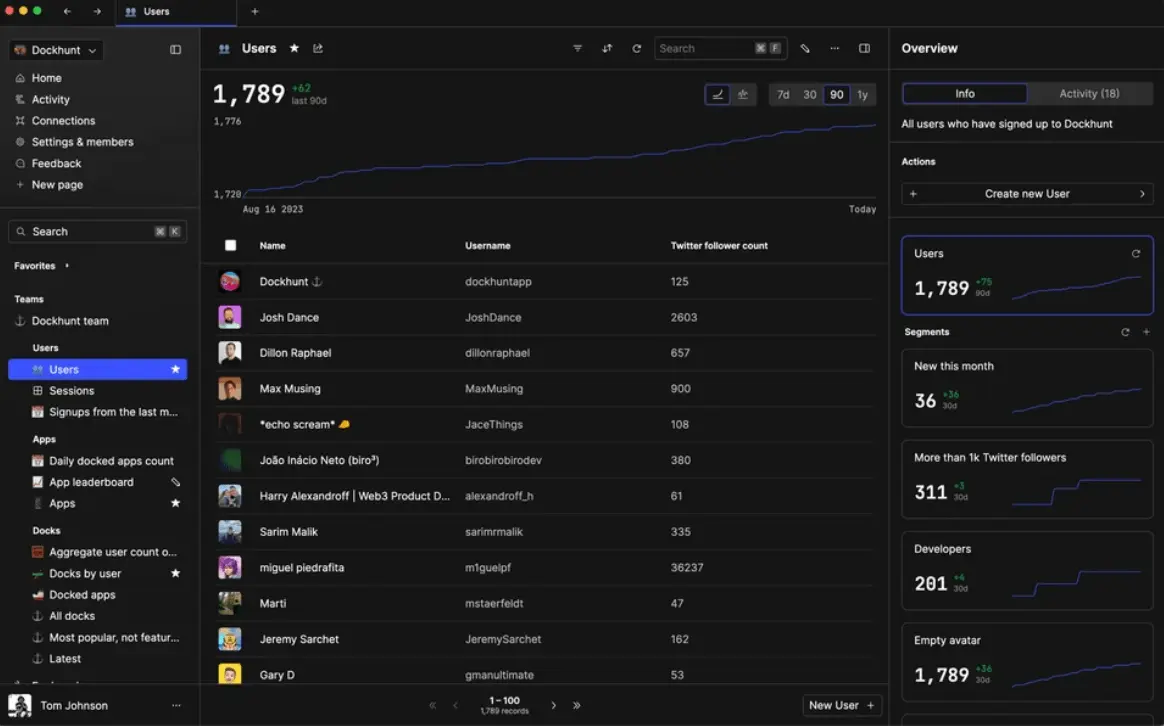Screen dimensions: 1164x726
Task: Select all rows with header checkbox
Action: (230, 246)
